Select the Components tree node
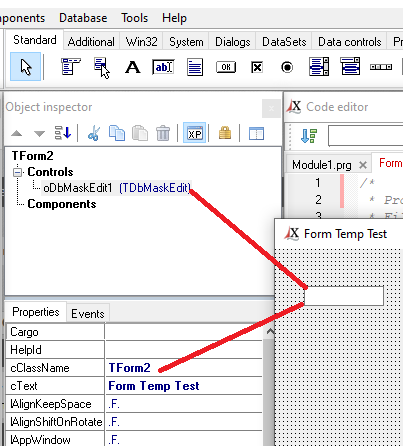403x446 pixels. click(x=62, y=204)
